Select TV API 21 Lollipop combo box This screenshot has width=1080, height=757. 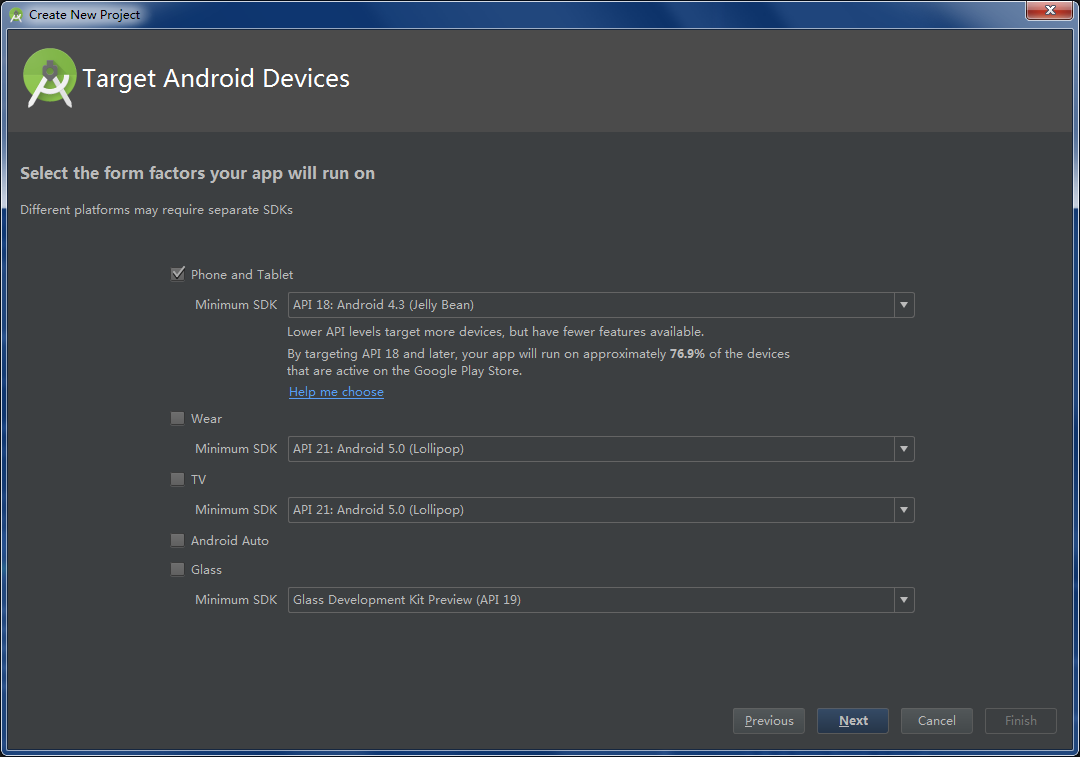(x=601, y=510)
